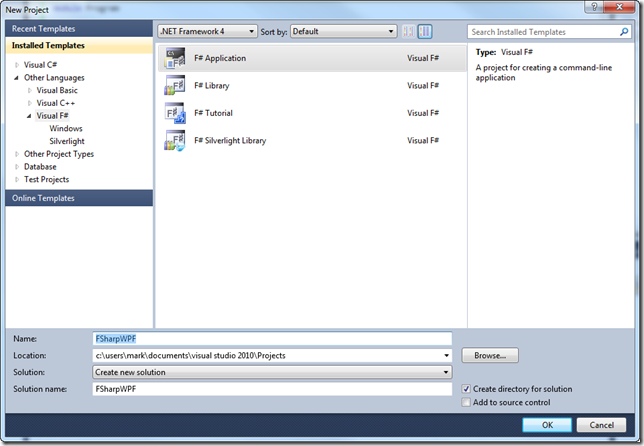Click the search magnifier icon
The height and width of the screenshot is (446, 644).
tap(624, 32)
